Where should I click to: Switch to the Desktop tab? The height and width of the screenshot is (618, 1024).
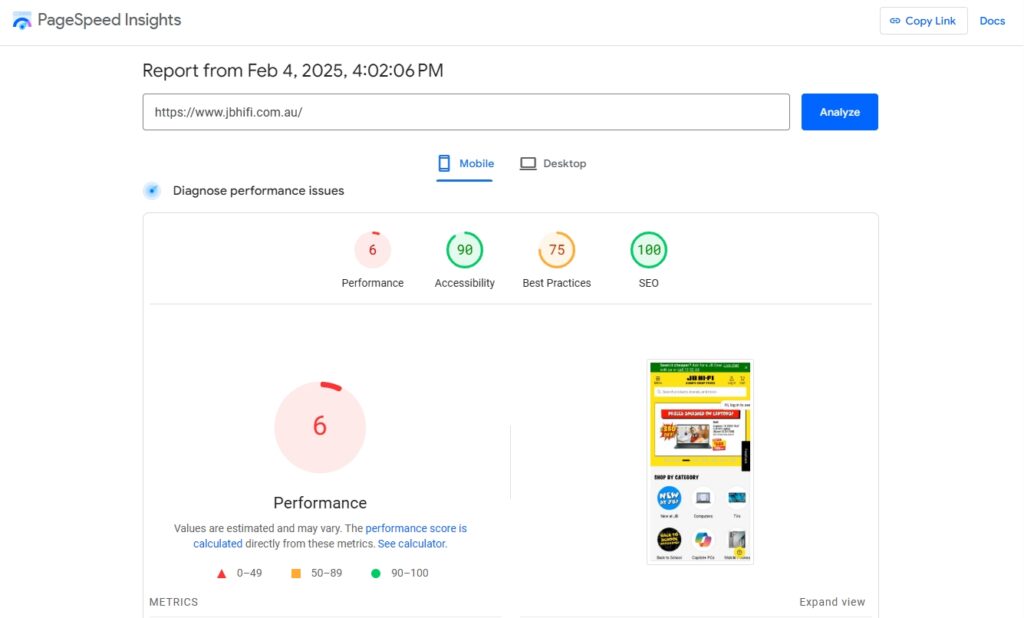tap(564, 163)
